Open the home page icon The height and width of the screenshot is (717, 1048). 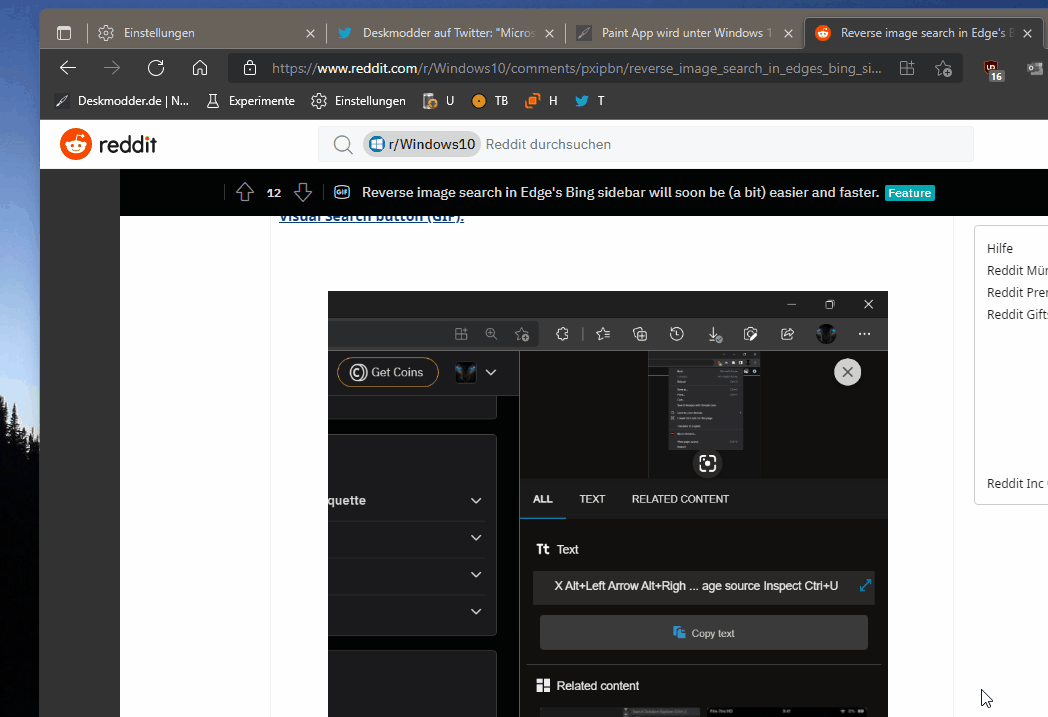(x=200, y=67)
